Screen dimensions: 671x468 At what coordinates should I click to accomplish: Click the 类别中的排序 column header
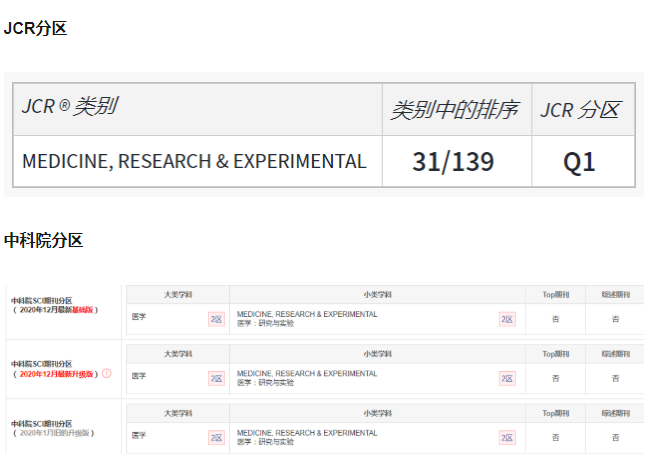[454, 110]
